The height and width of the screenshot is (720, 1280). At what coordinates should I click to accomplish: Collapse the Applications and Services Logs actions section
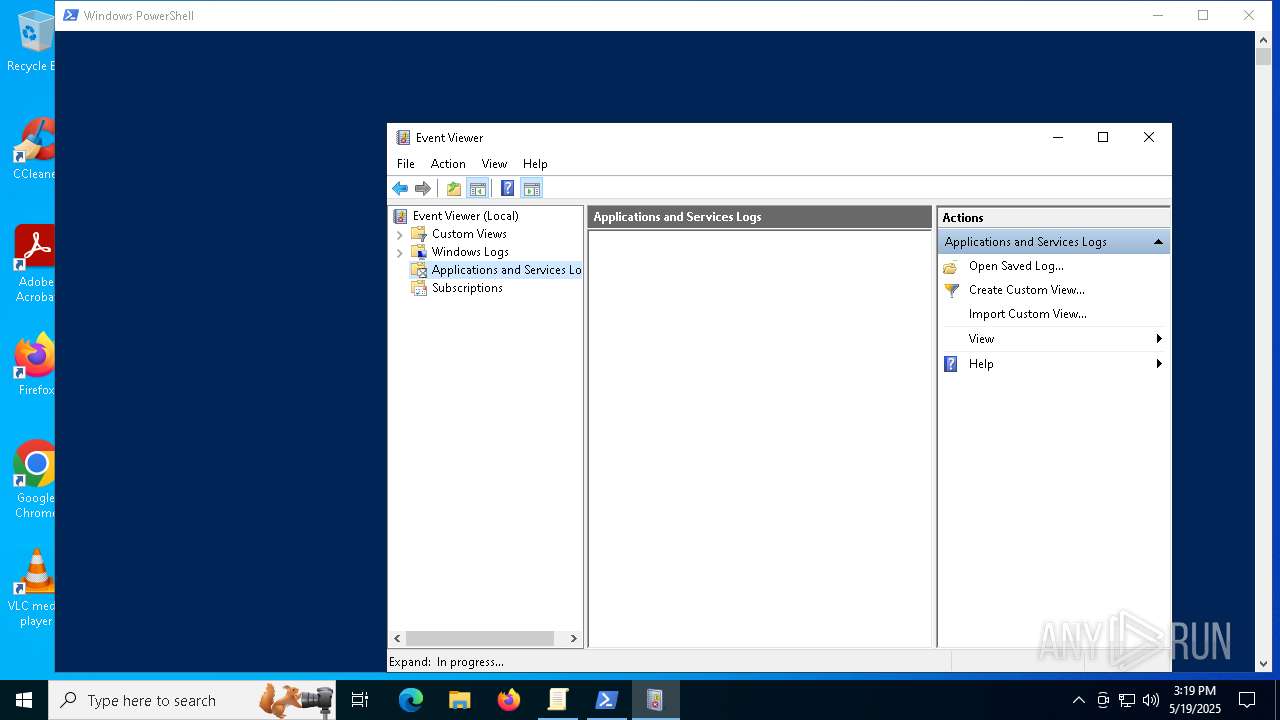1158,241
